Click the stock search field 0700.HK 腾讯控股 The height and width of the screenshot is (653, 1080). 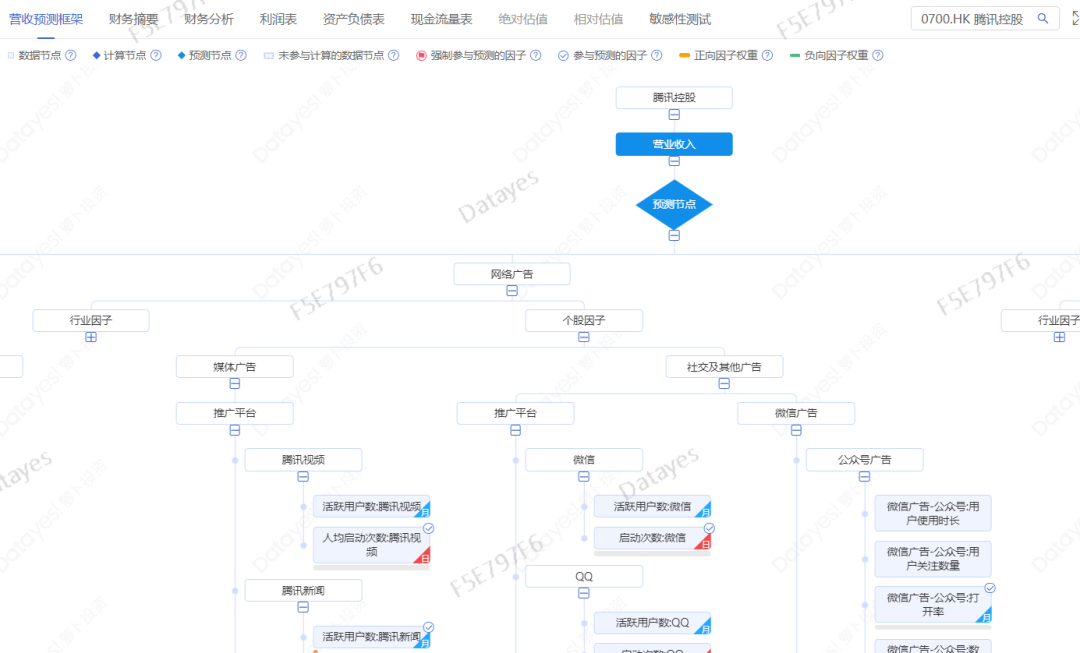click(970, 19)
